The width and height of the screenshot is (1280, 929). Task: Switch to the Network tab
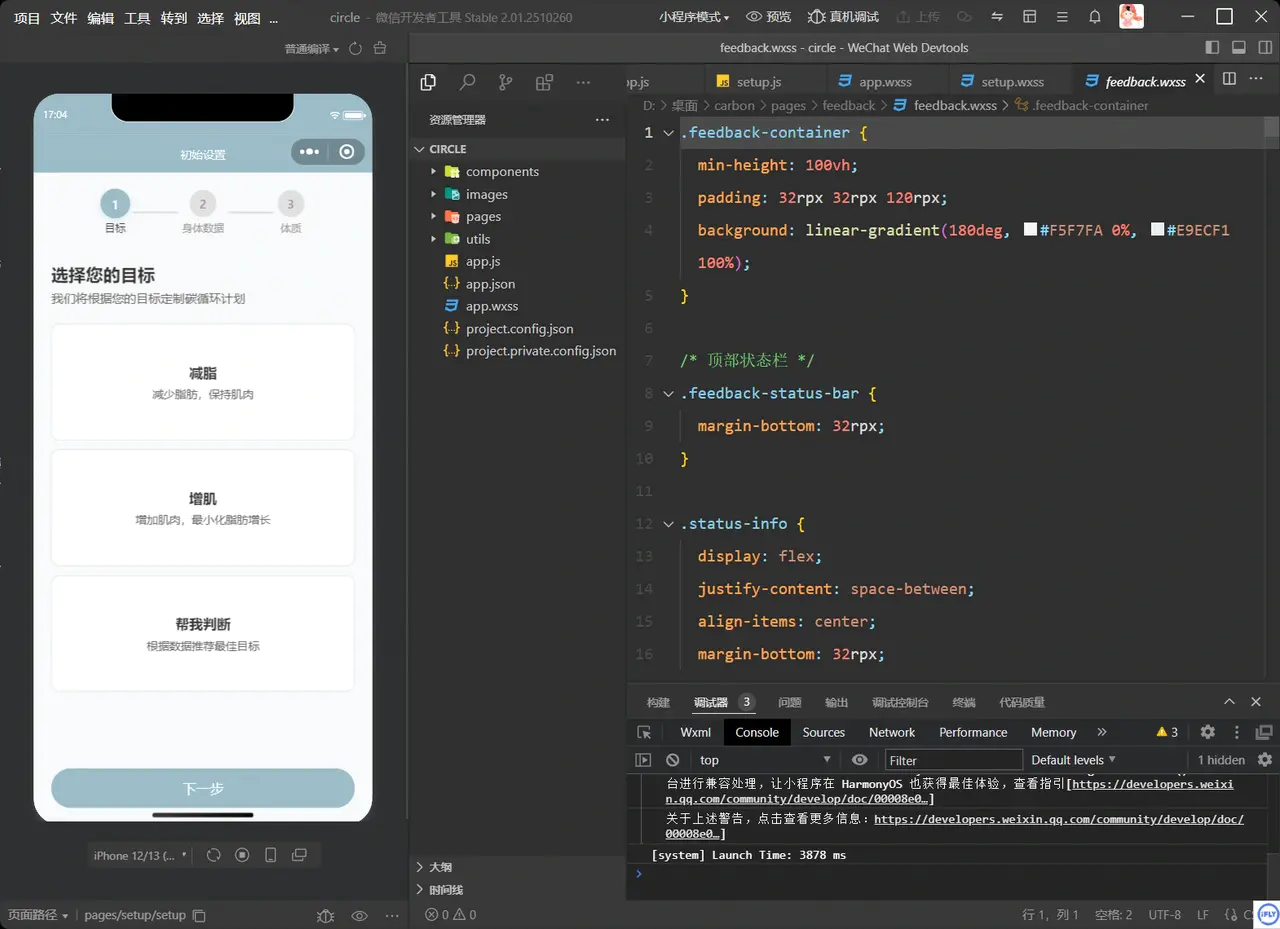pyautogui.click(x=891, y=732)
